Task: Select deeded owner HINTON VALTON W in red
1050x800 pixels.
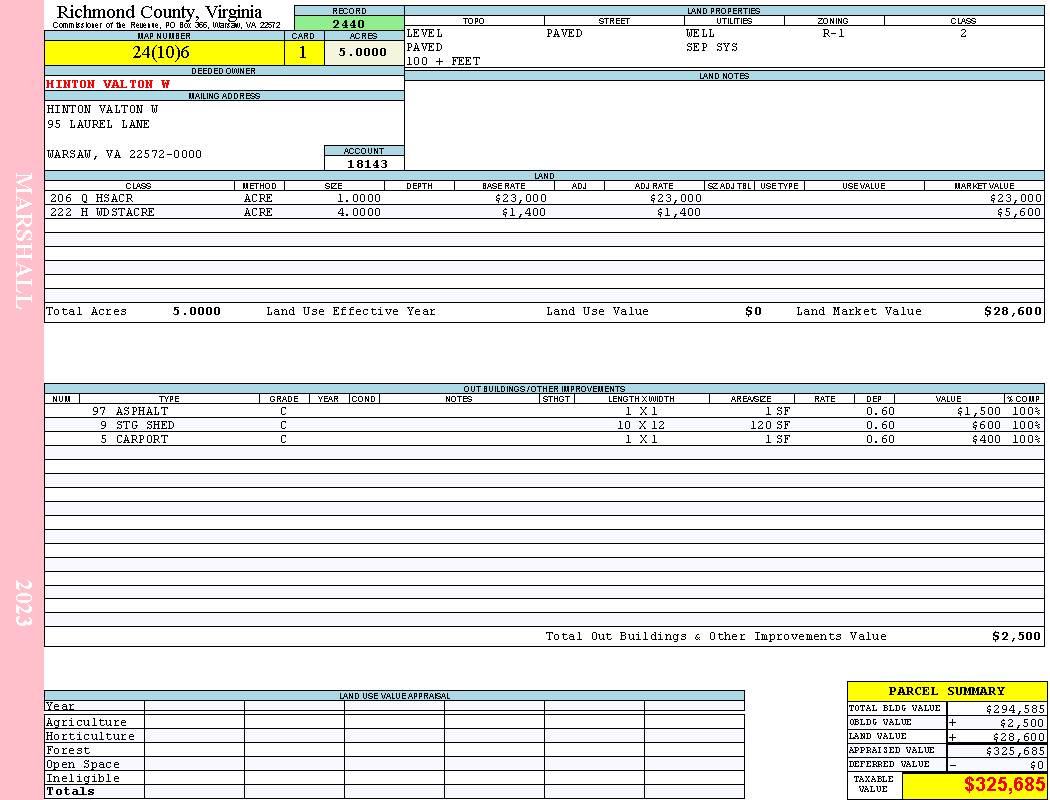Action: coord(108,84)
